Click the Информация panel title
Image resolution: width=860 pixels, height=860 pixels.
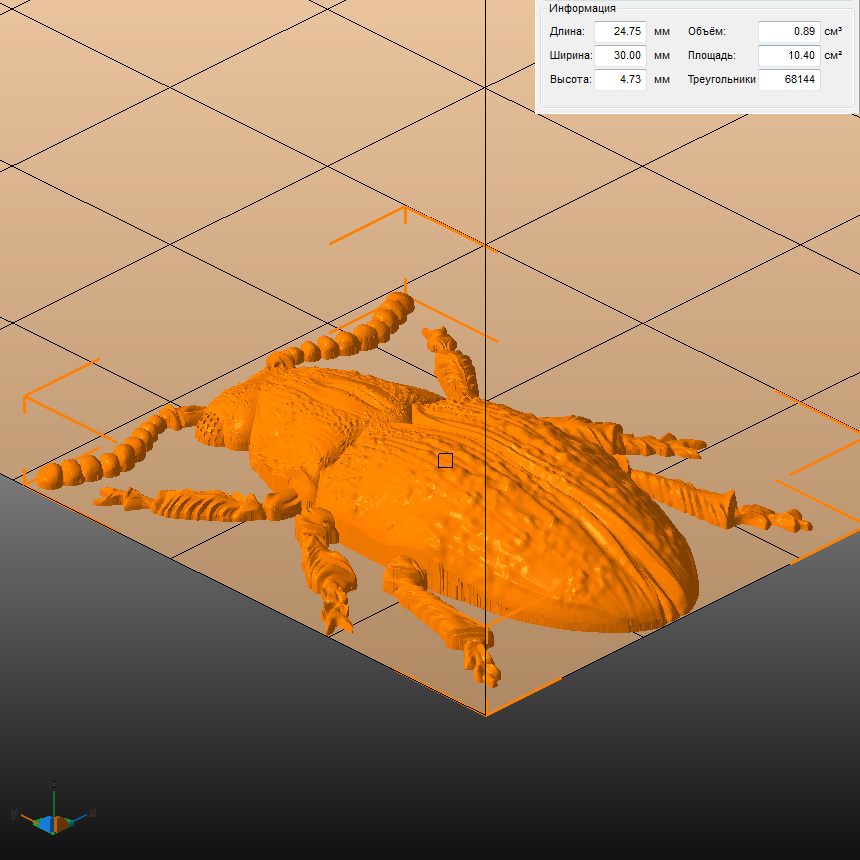coord(582,8)
